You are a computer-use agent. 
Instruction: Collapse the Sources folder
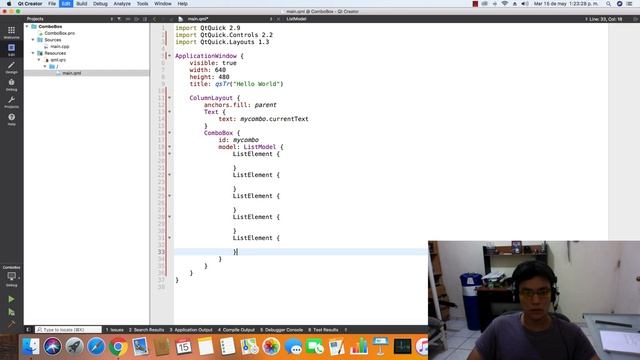(33, 40)
